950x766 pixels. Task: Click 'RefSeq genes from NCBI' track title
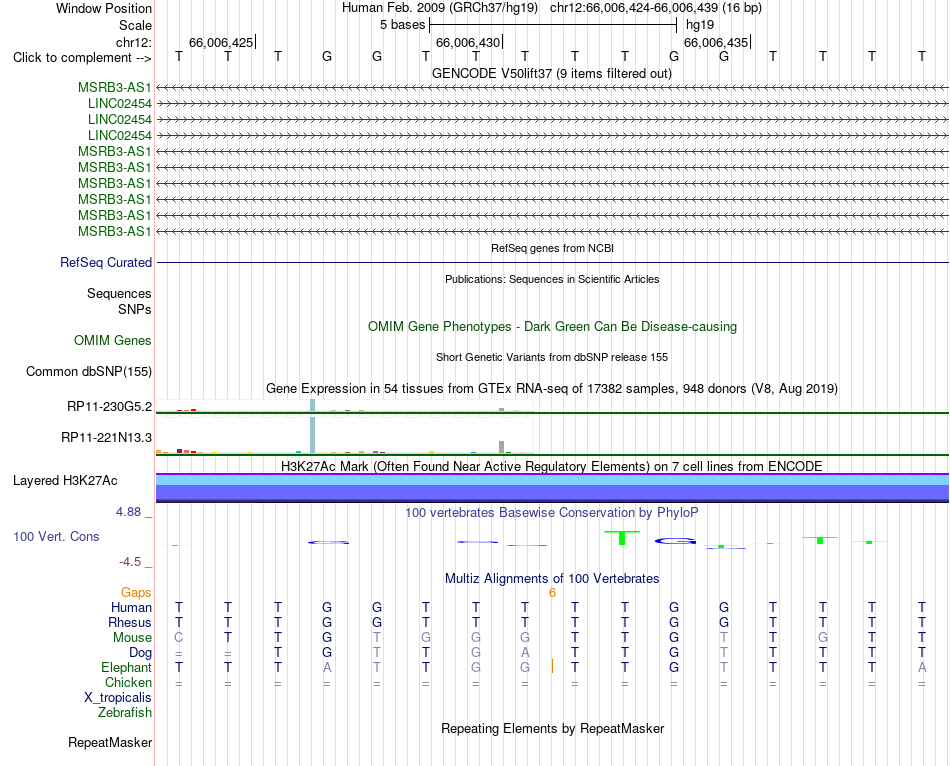(552, 248)
